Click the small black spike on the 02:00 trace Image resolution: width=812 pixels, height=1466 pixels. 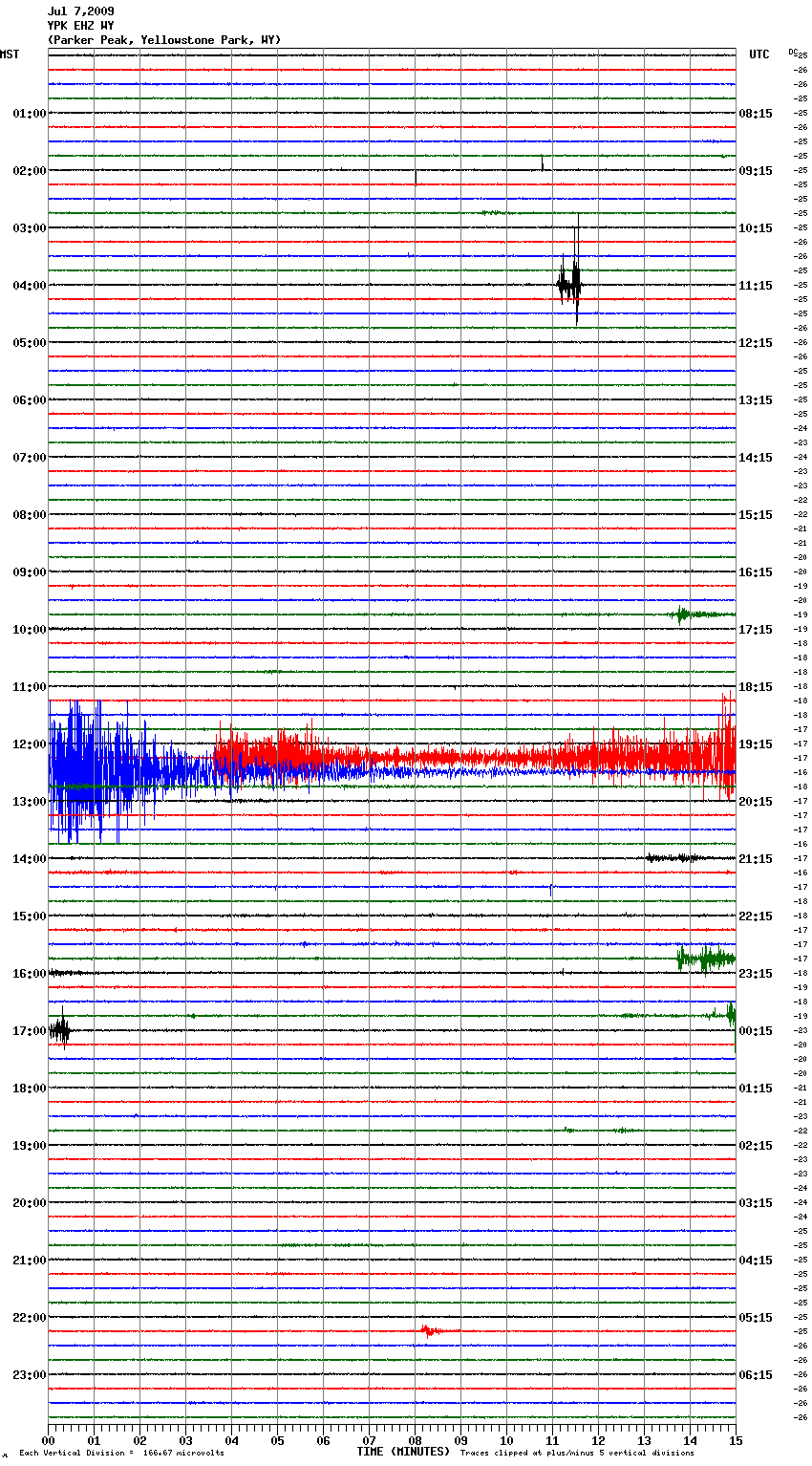(543, 163)
